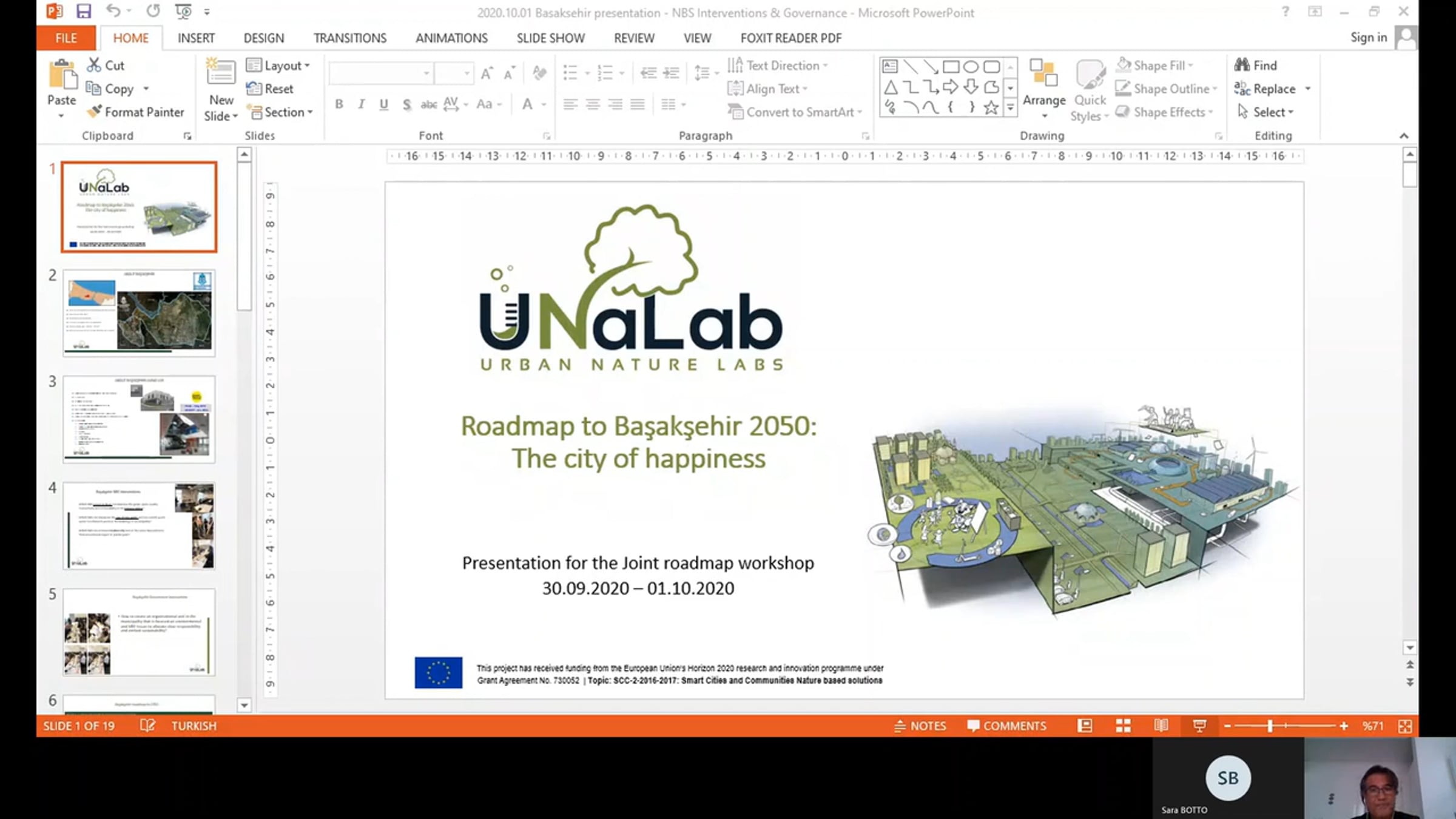Increase the font size
Image resolution: width=1456 pixels, height=819 pixels.
[487, 73]
